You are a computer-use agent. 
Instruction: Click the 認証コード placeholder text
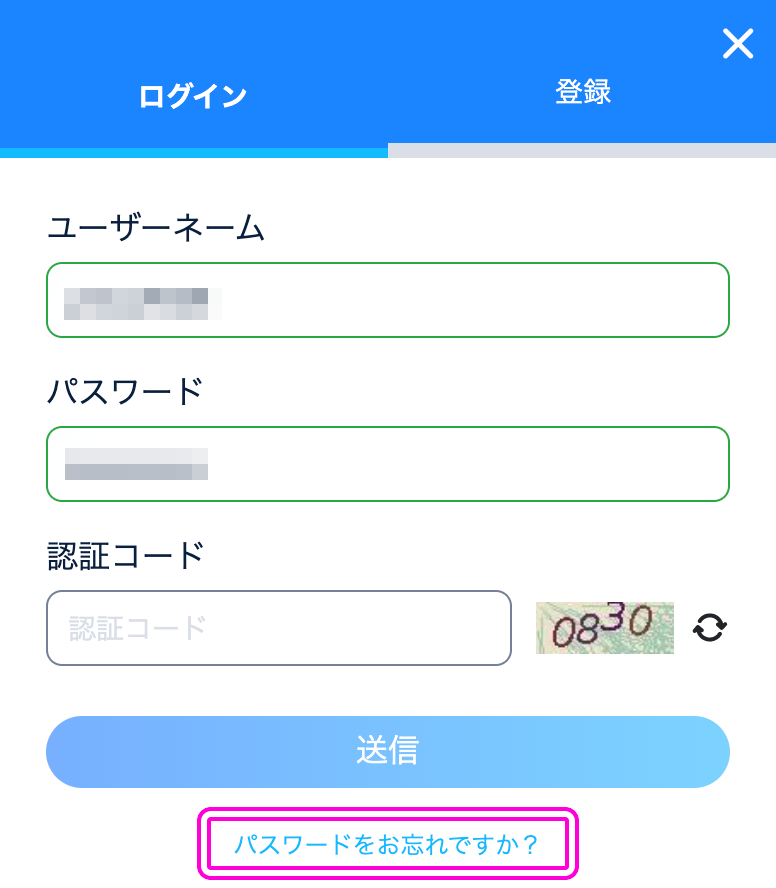click(x=137, y=628)
